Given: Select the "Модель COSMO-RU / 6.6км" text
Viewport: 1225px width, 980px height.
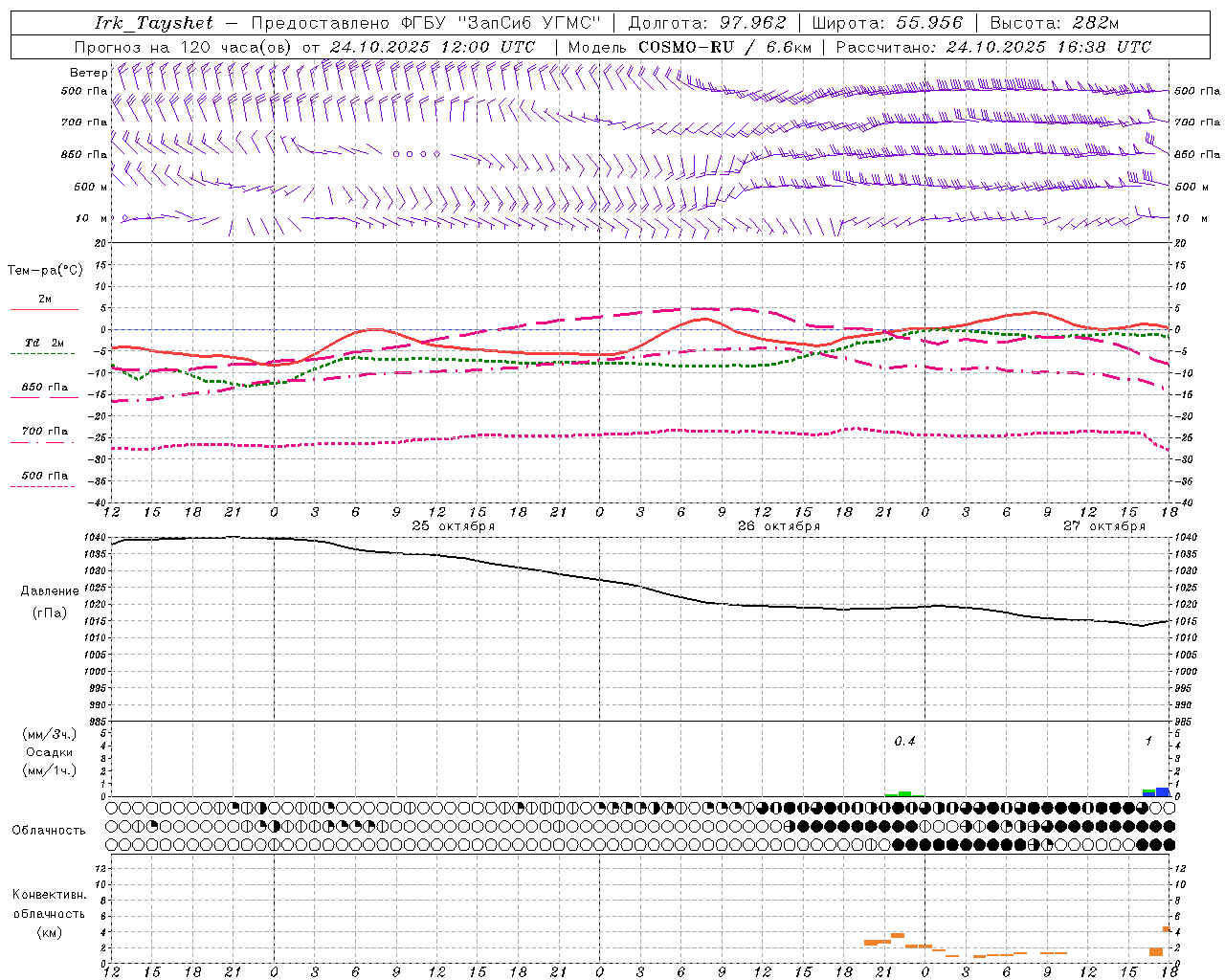Looking at the screenshot, I should click(x=689, y=47).
